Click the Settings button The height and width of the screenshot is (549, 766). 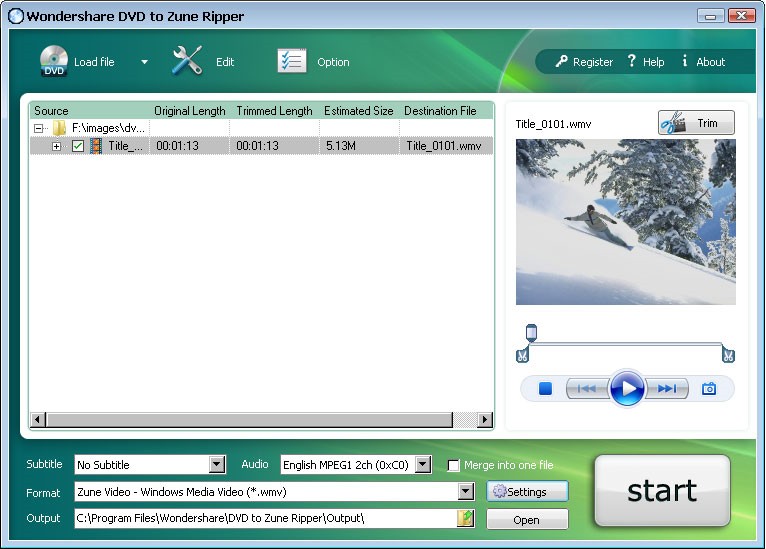pos(527,491)
